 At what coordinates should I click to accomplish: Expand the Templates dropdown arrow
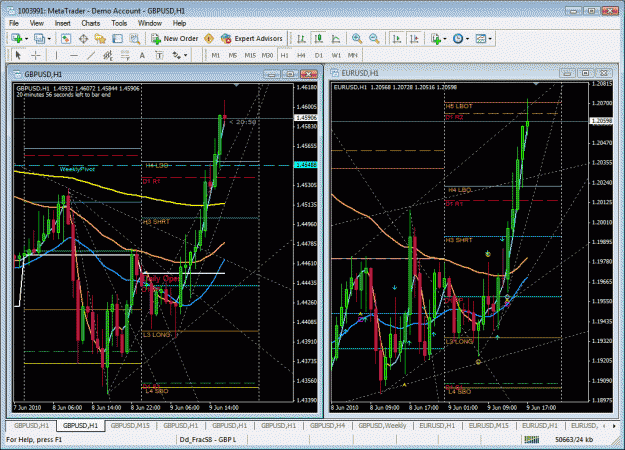point(490,39)
